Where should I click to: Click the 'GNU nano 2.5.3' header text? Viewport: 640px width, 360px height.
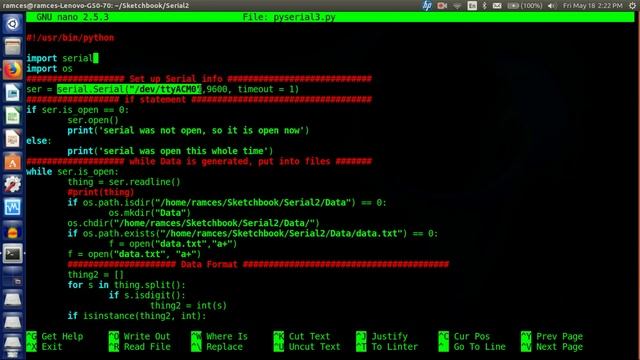point(72,17)
